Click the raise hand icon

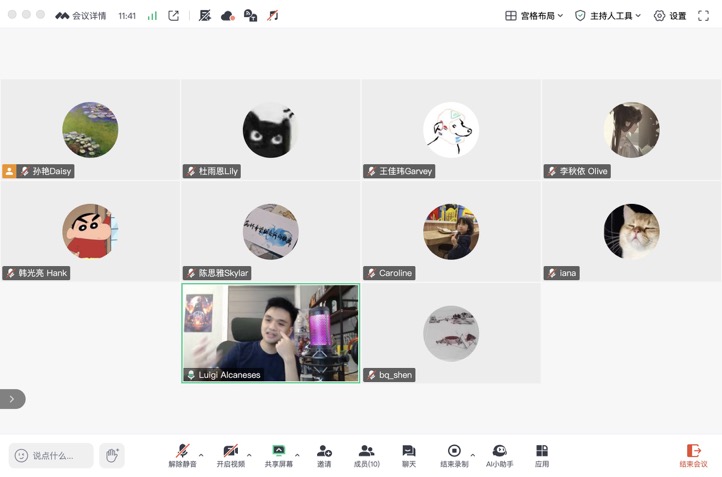point(112,455)
